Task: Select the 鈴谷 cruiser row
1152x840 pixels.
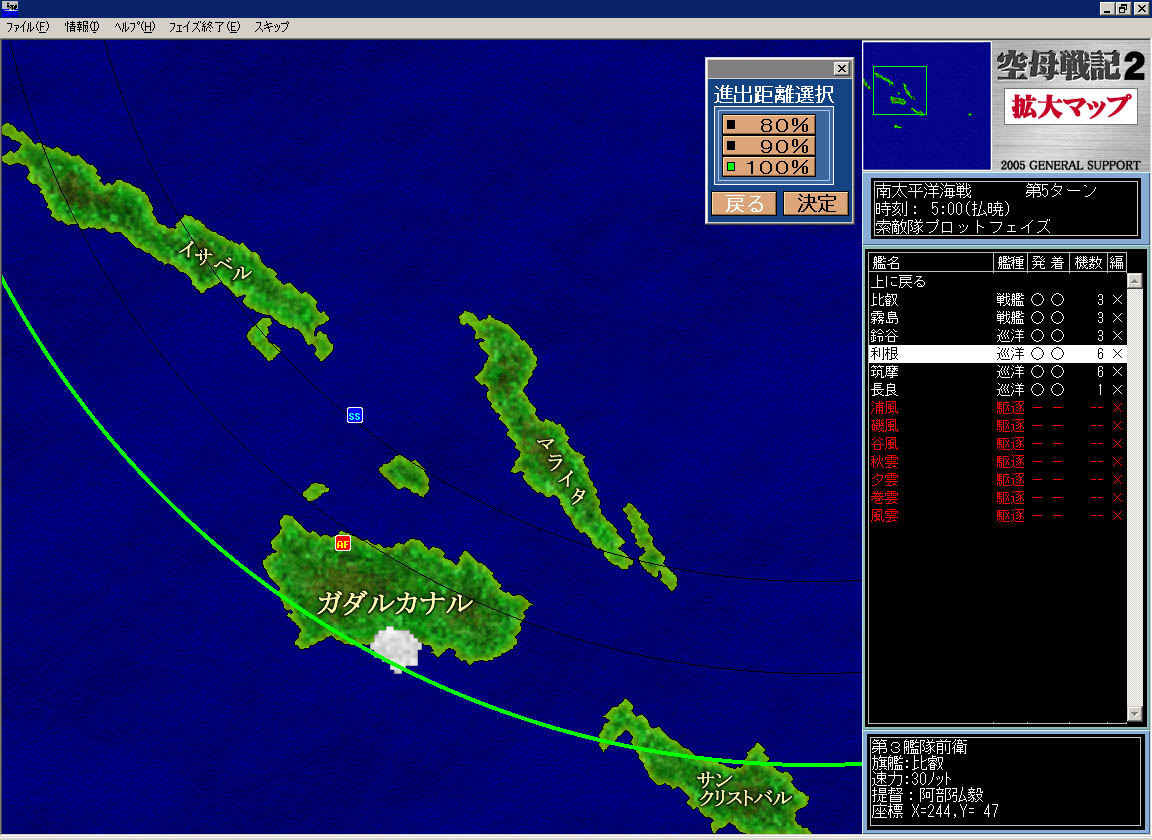Action: pos(998,336)
